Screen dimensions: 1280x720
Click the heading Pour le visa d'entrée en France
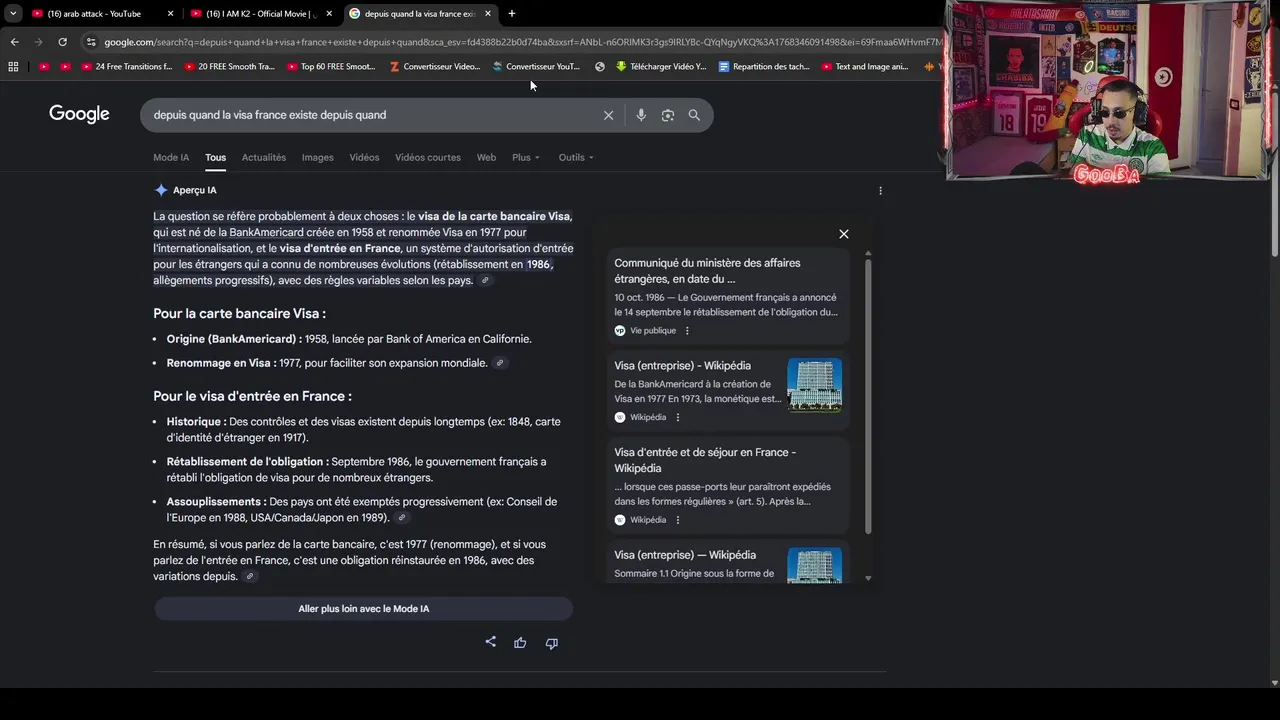[x=252, y=396]
